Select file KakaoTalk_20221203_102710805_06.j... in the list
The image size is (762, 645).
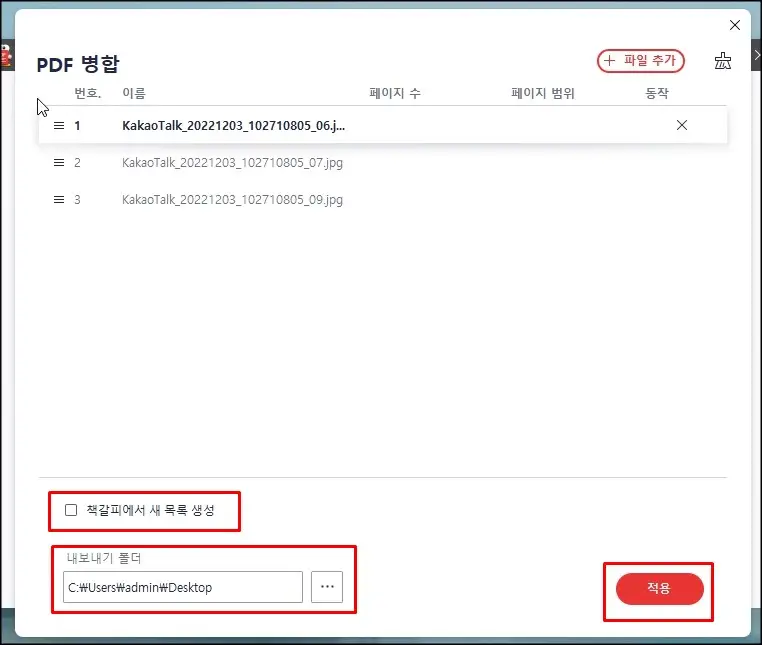(x=233, y=126)
